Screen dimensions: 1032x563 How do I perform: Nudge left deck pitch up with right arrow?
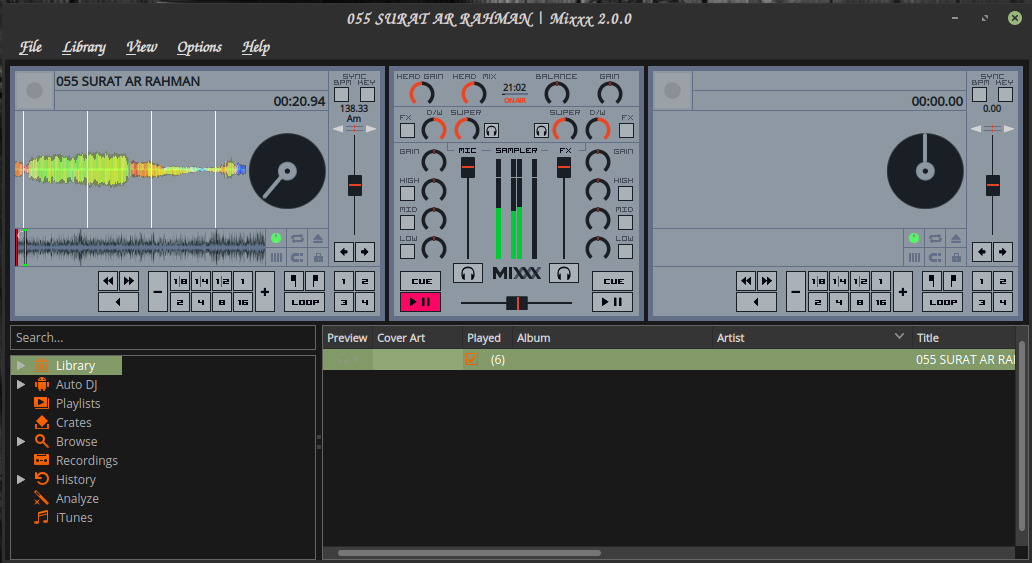point(365,252)
